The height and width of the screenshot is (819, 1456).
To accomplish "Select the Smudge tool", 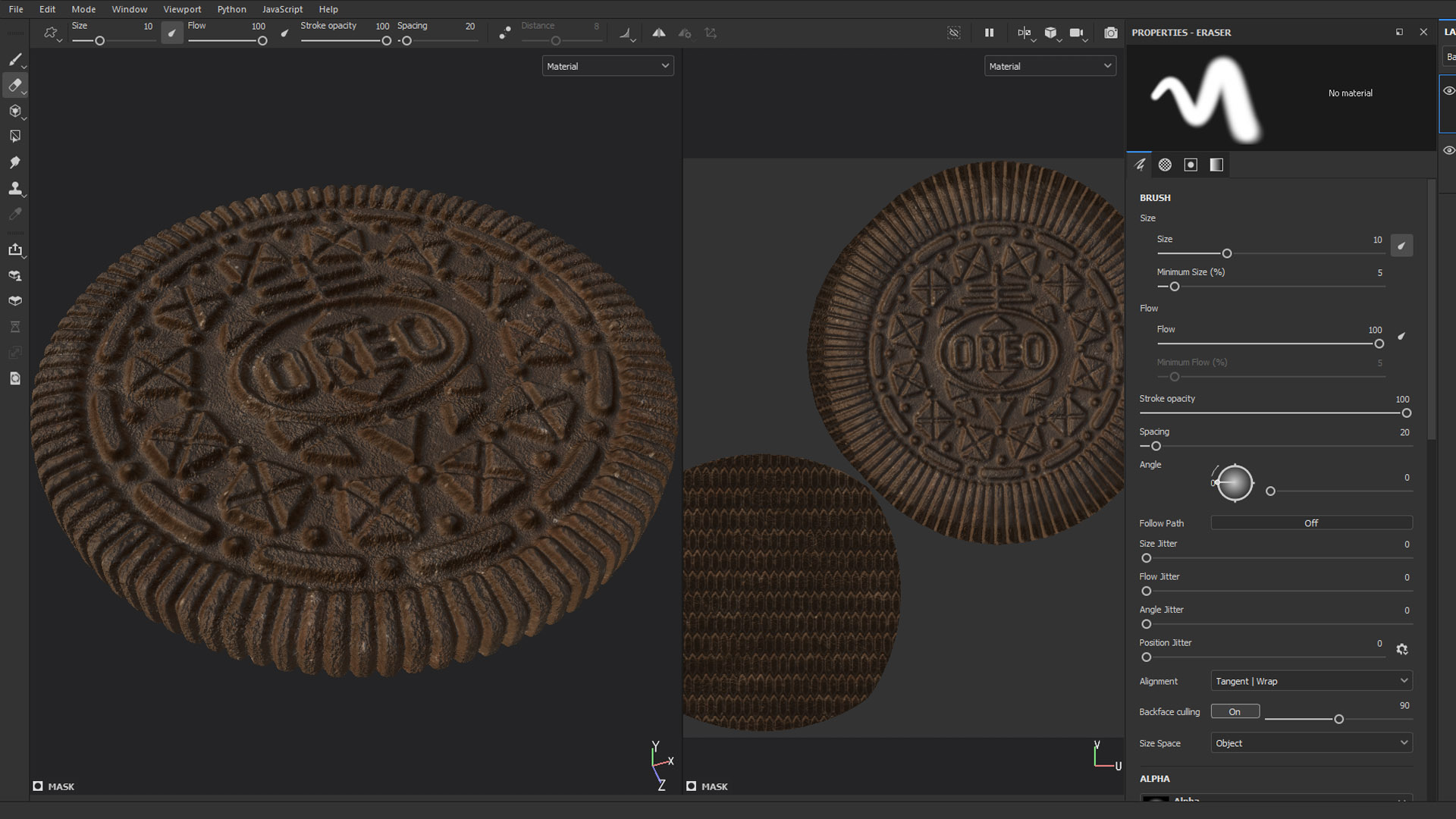I will click(x=14, y=162).
